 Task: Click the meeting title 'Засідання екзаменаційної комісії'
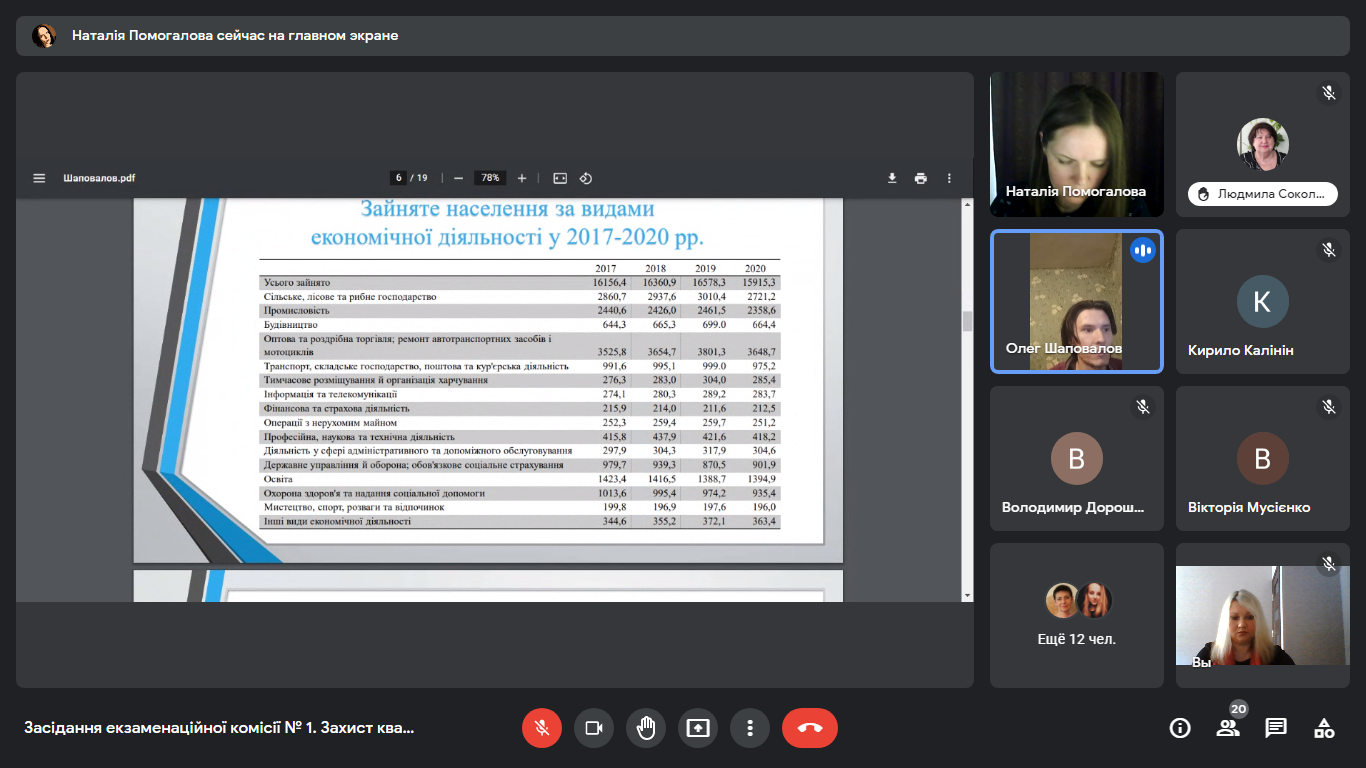219,728
